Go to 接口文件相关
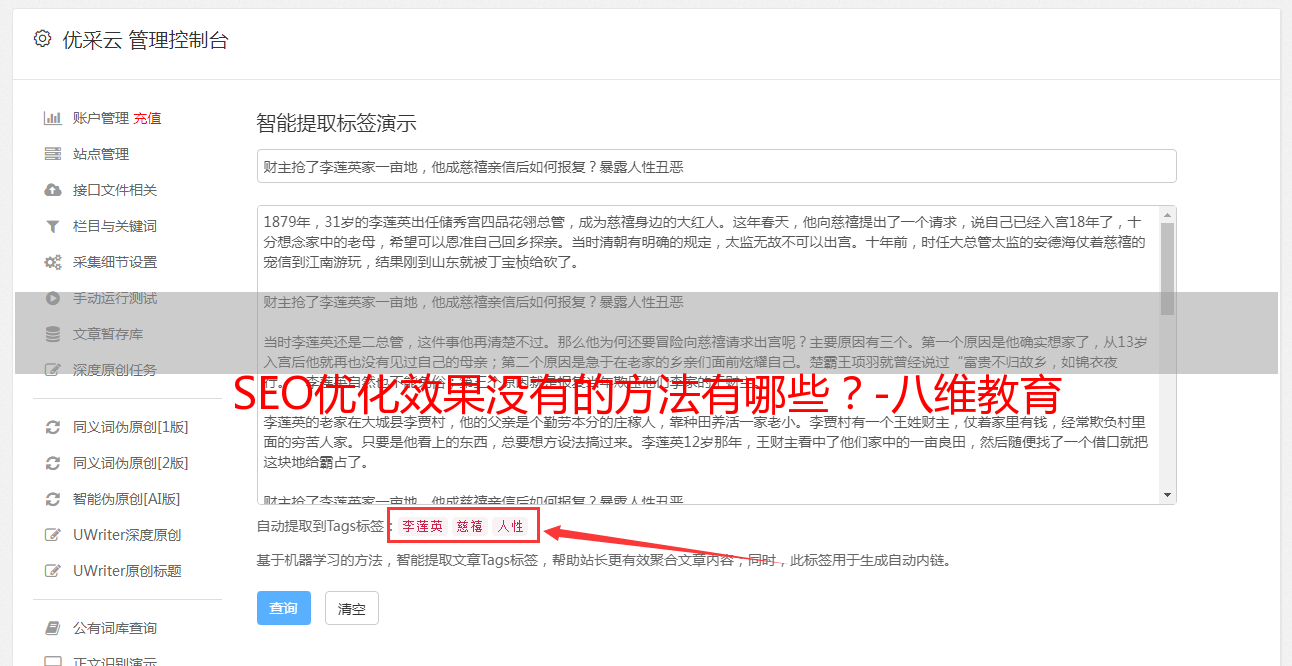The image size is (1292, 666). tap(115, 190)
